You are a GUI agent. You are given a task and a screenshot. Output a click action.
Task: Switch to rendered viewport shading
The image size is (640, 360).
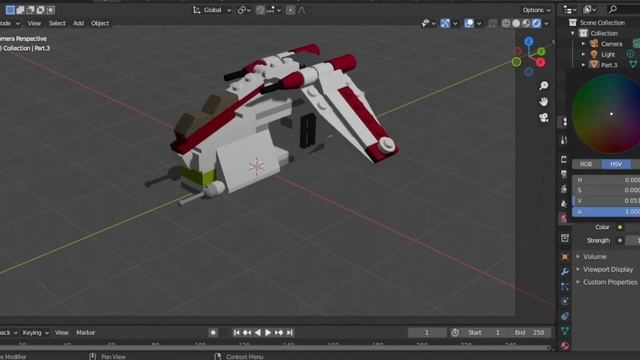pyautogui.click(x=536, y=23)
